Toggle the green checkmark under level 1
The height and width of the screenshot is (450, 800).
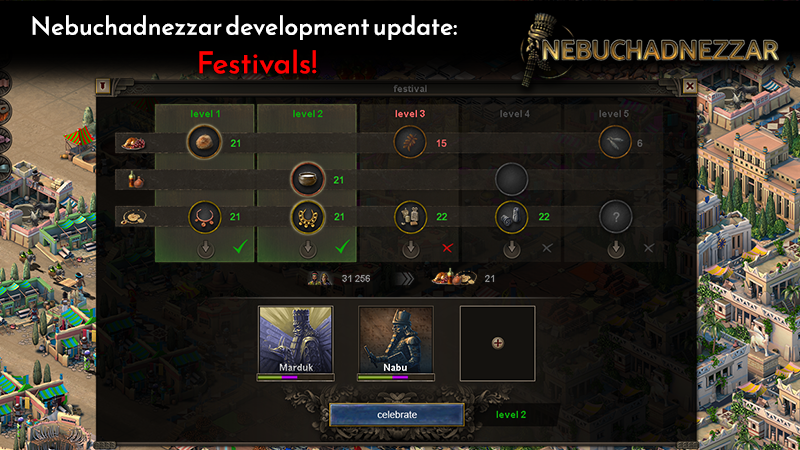(x=240, y=247)
